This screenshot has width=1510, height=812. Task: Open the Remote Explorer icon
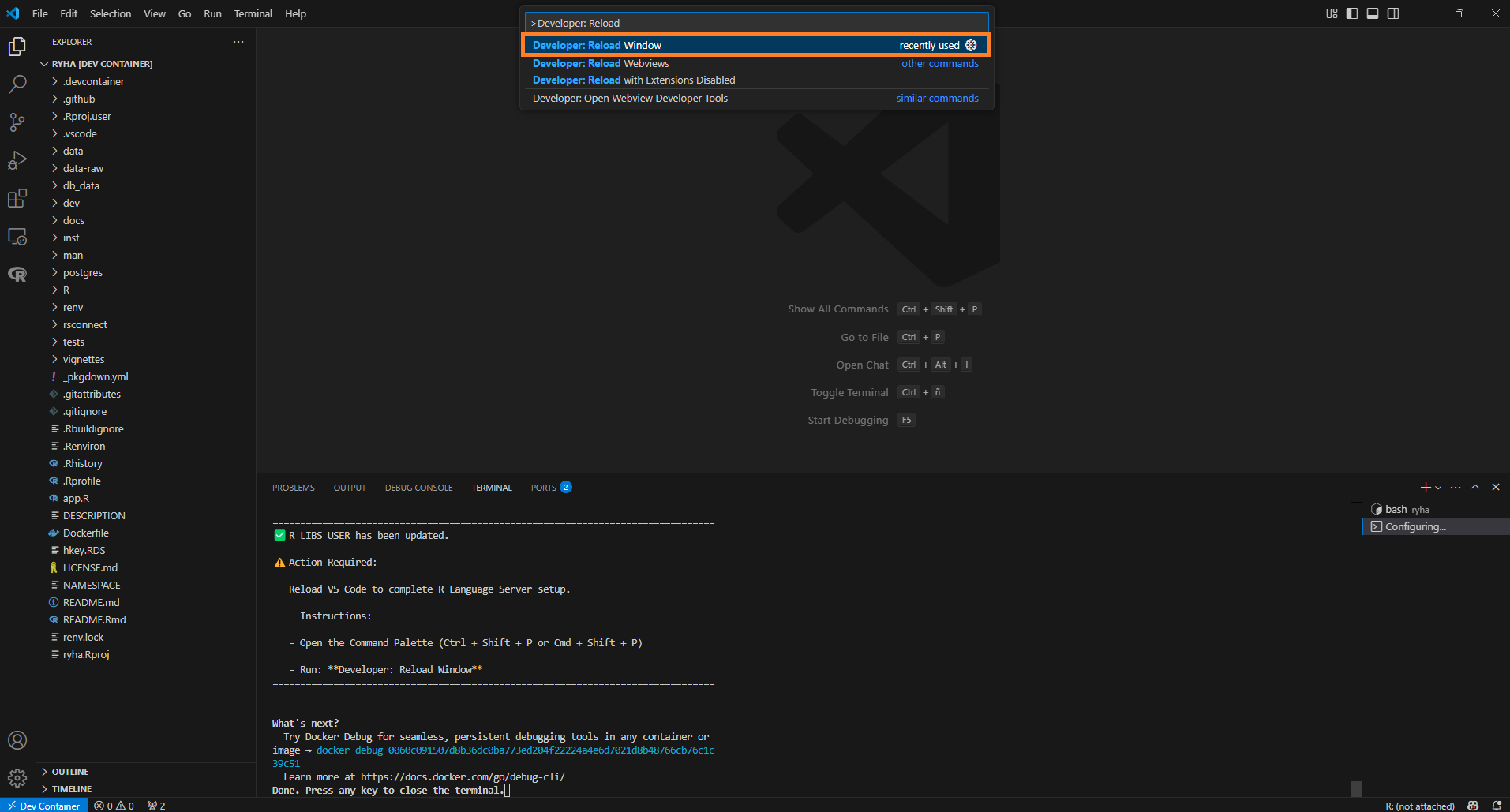[17, 236]
